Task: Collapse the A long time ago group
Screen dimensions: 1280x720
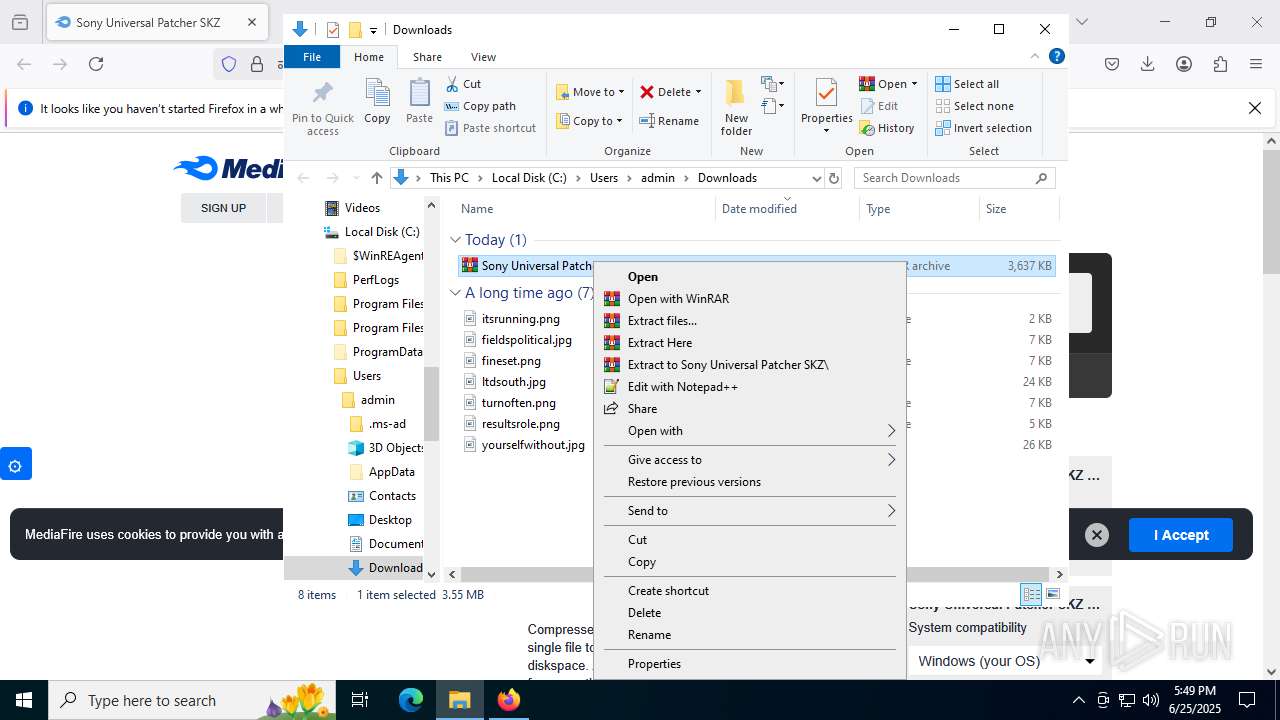Action: click(455, 293)
